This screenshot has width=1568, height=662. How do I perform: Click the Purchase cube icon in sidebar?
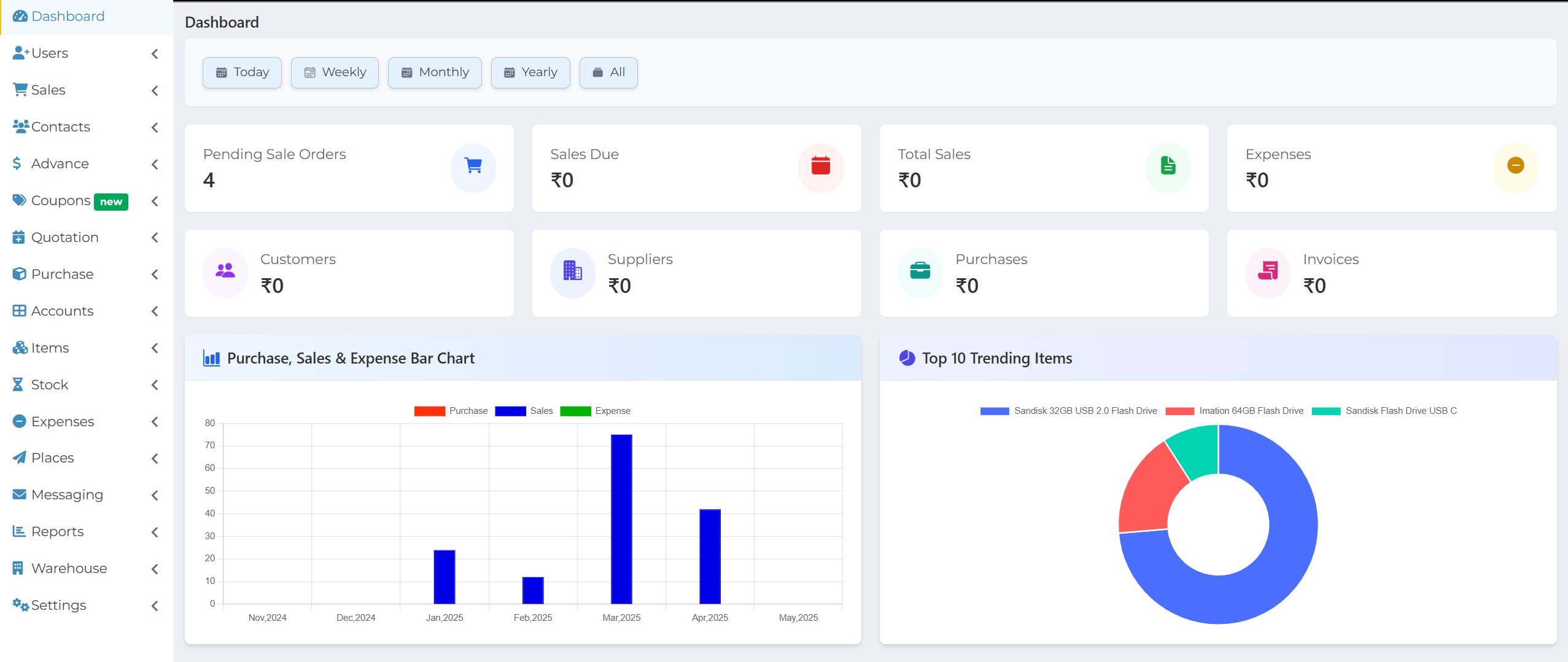click(19, 274)
